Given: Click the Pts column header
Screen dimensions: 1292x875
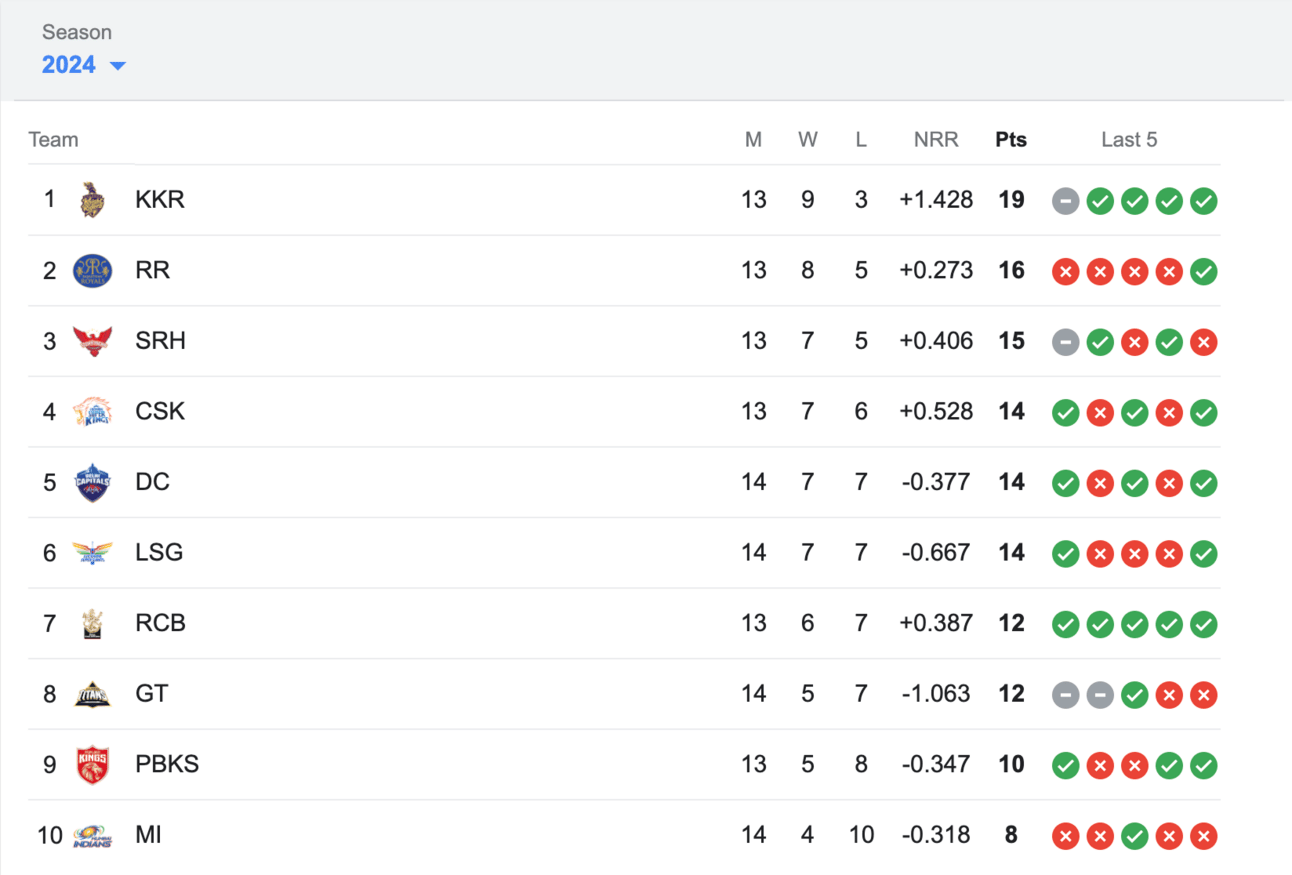Looking at the screenshot, I should click(x=1011, y=140).
